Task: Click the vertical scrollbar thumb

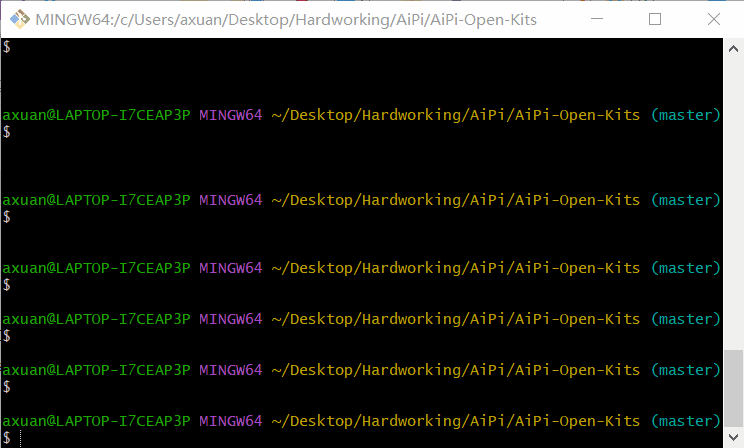Action: [733, 388]
